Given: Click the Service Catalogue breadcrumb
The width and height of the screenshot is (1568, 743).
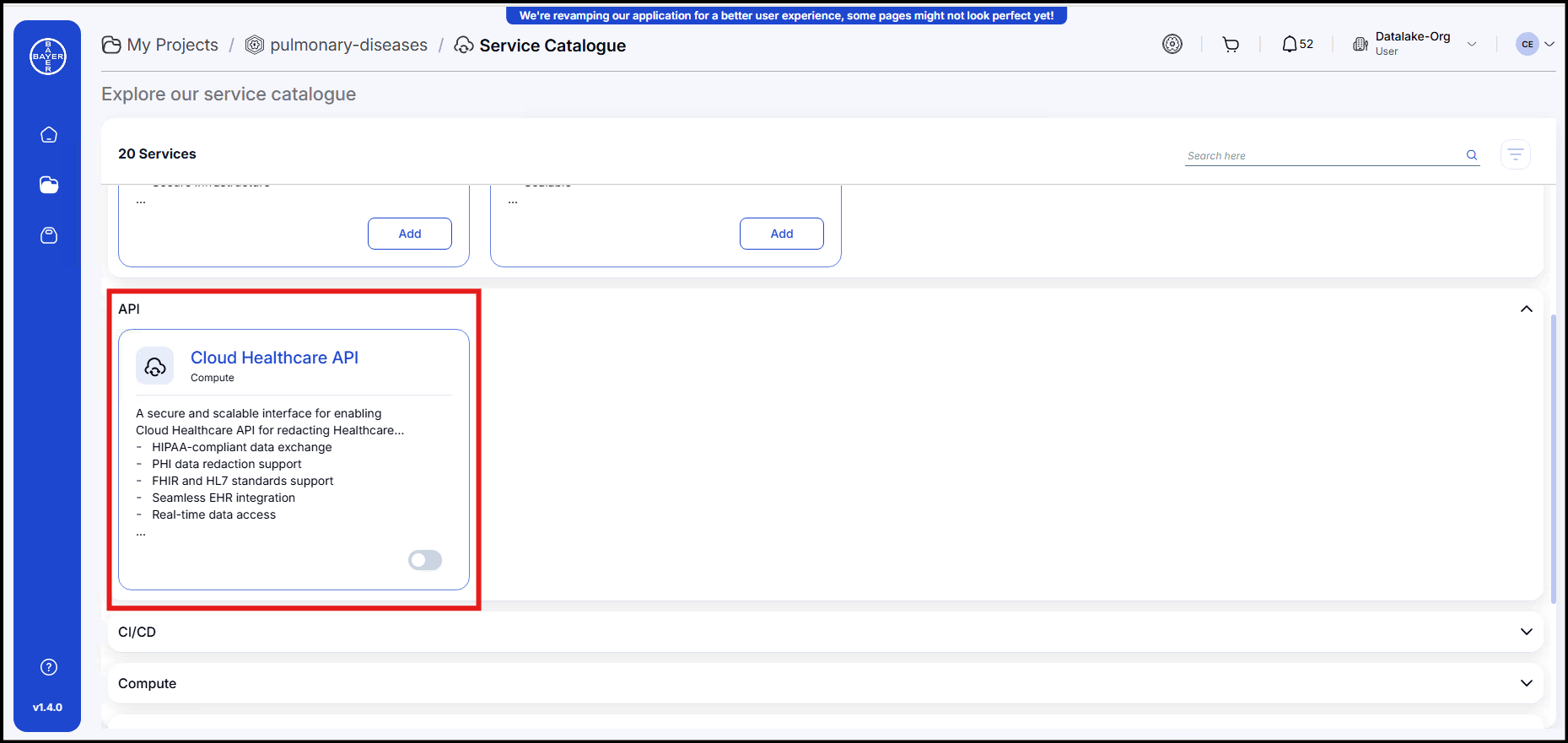Looking at the screenshot, I should pos(552,46).
